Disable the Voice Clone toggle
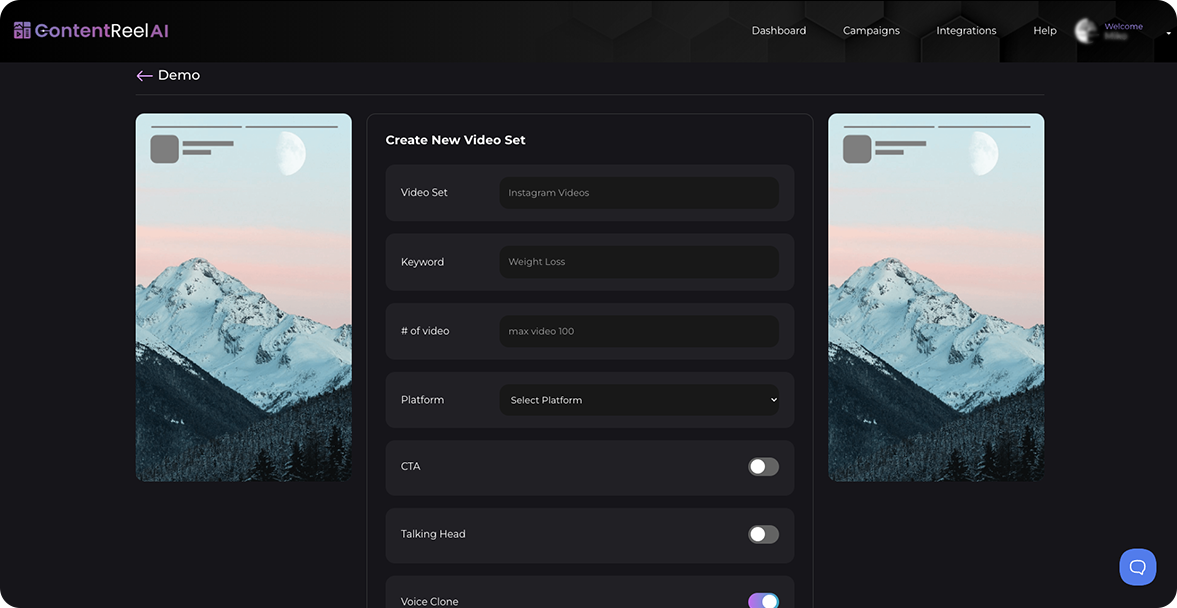The width and height of the screenshot is (1177, 608). tap(762, 600)
